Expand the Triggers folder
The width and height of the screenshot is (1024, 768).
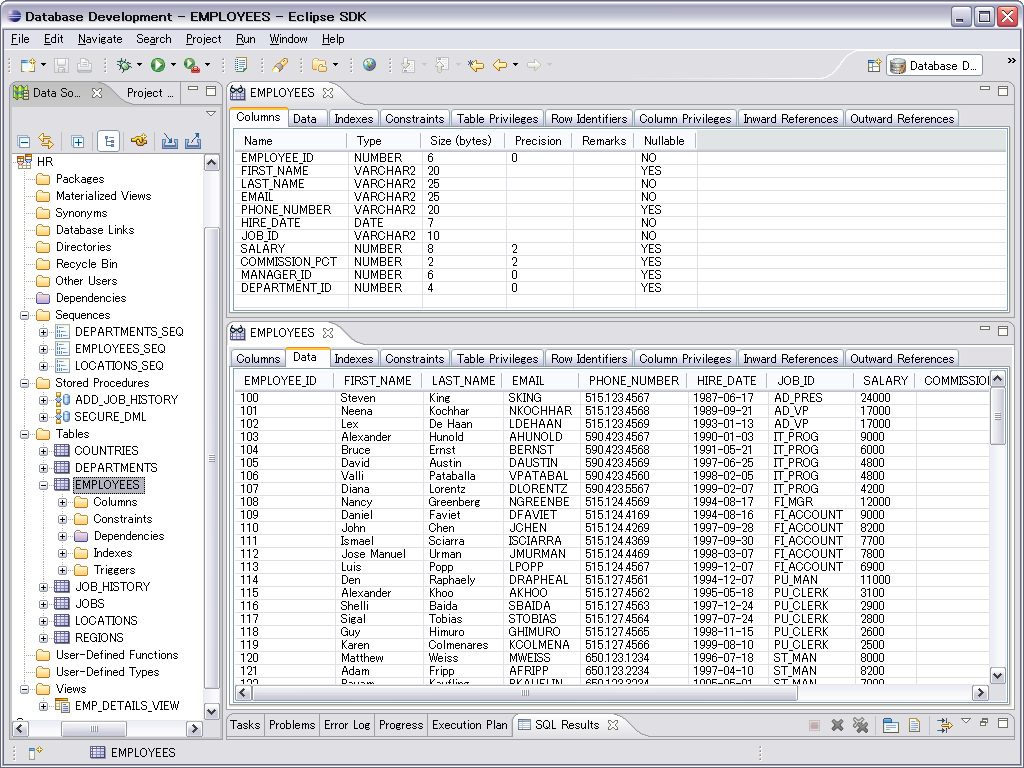pos(63,570)
